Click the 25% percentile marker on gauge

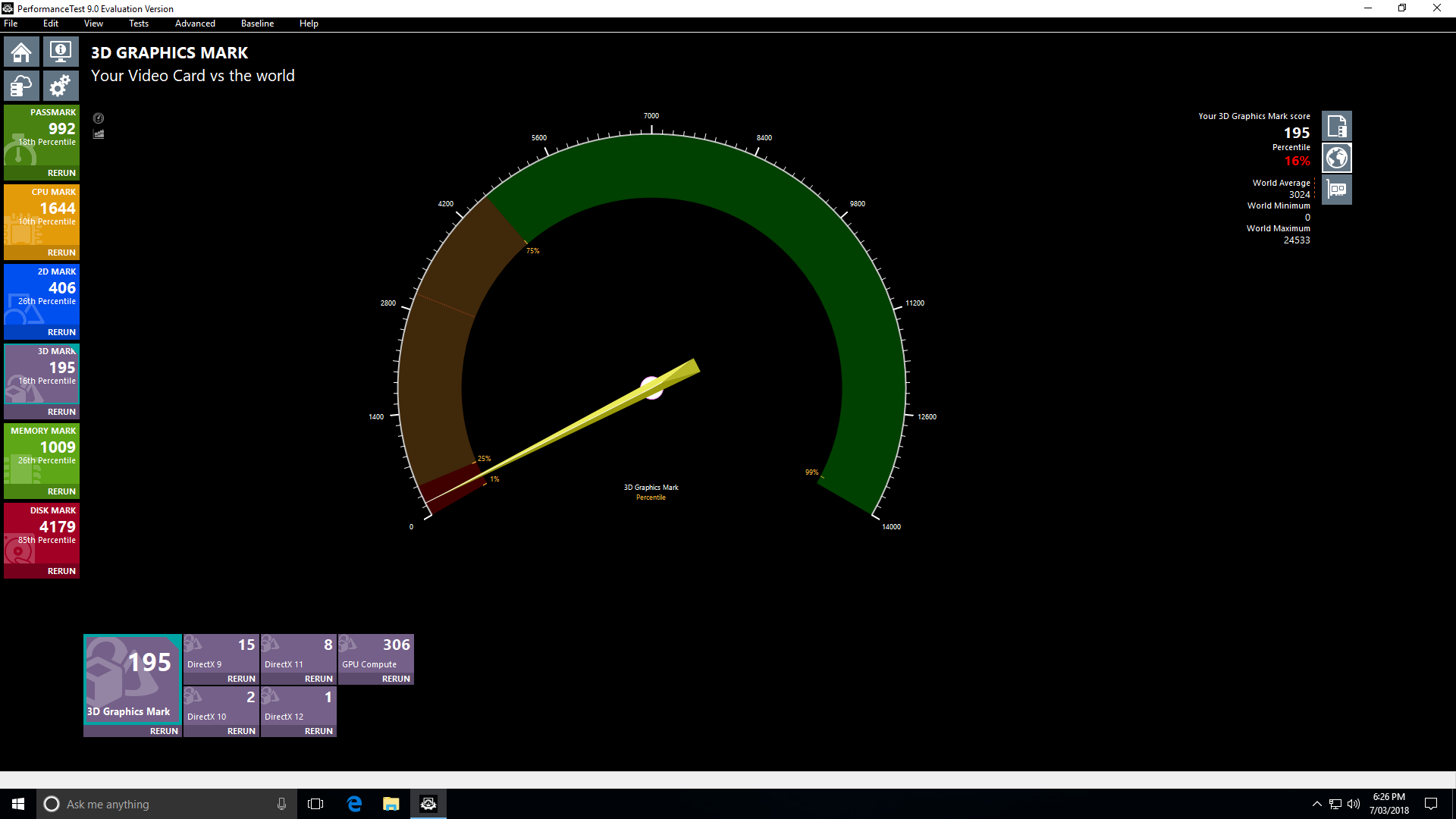(484, 459)
